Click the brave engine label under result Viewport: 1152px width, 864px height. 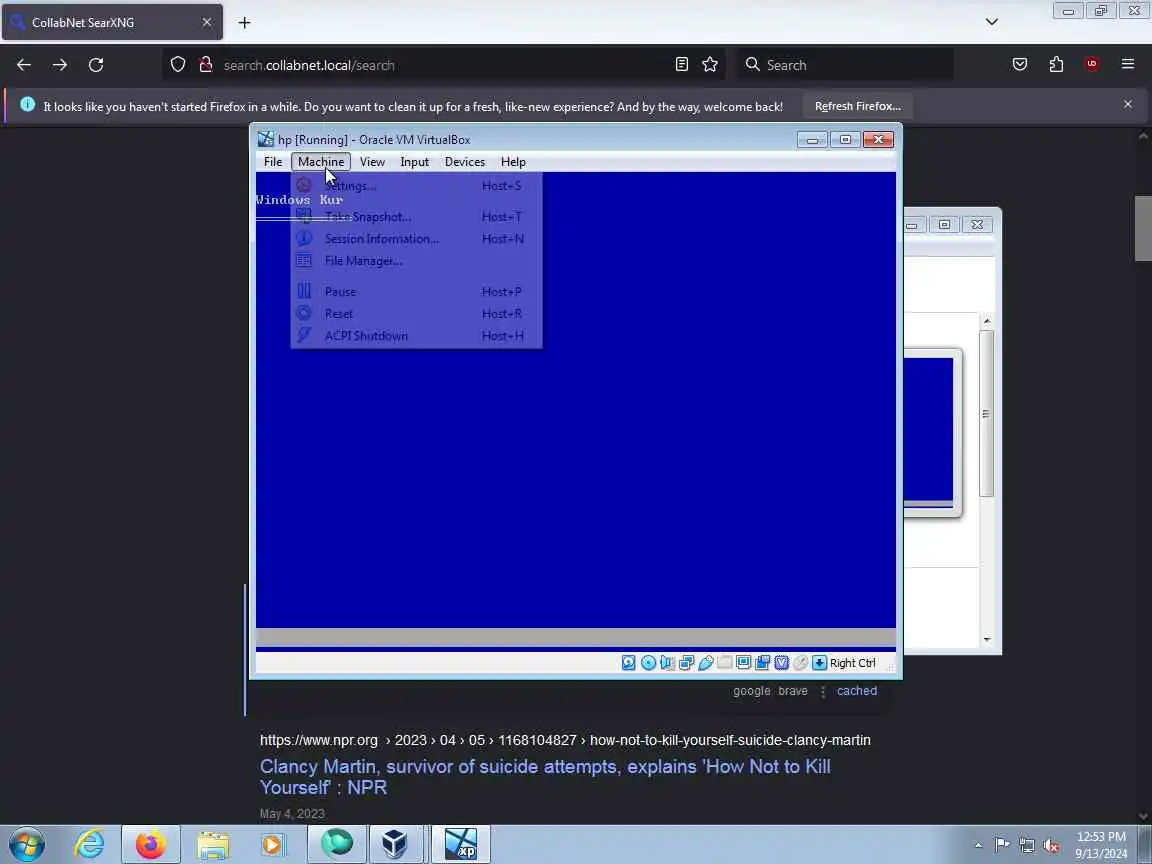tap(793, 691)
